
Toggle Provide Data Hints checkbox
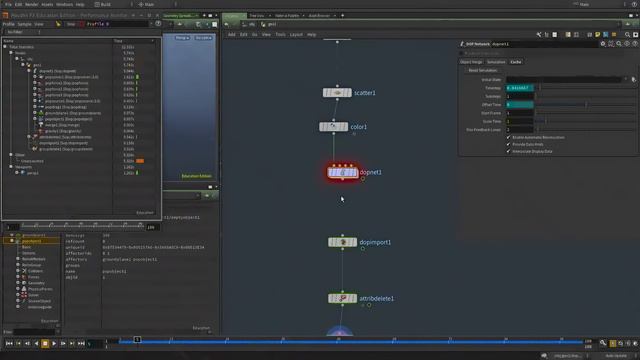tap(509, 144)
